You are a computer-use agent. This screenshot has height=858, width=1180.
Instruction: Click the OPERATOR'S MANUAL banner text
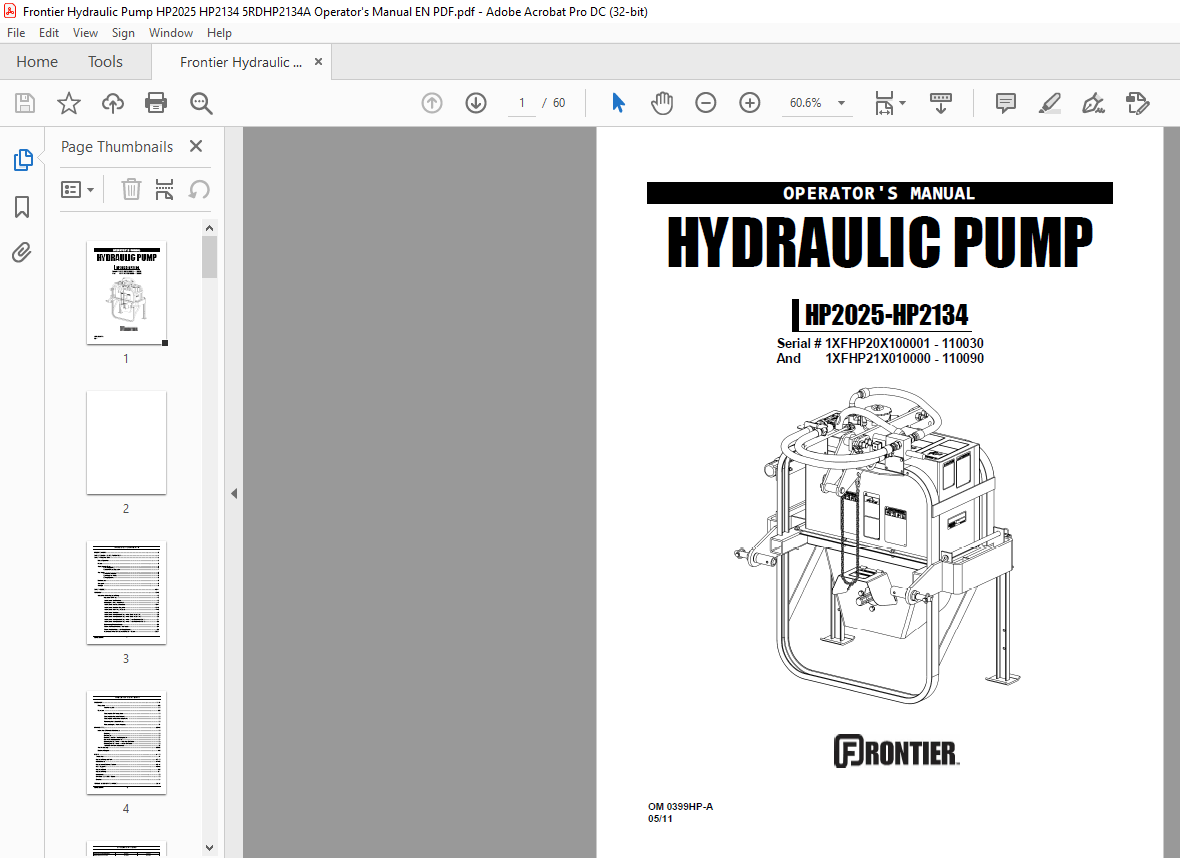pos(879,193)
